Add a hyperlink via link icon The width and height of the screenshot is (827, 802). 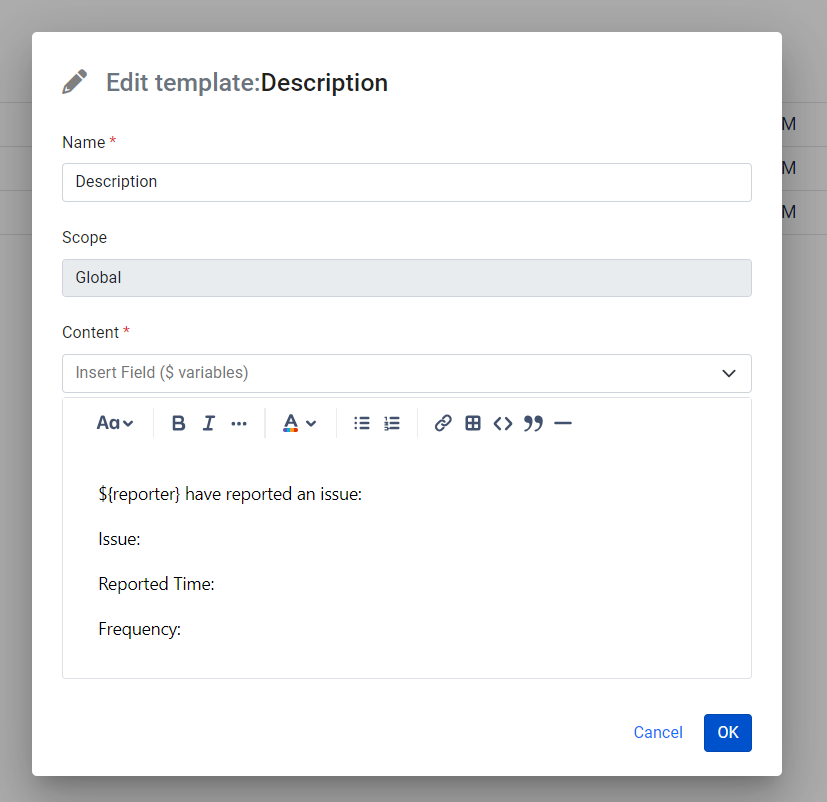coord(443,423)
